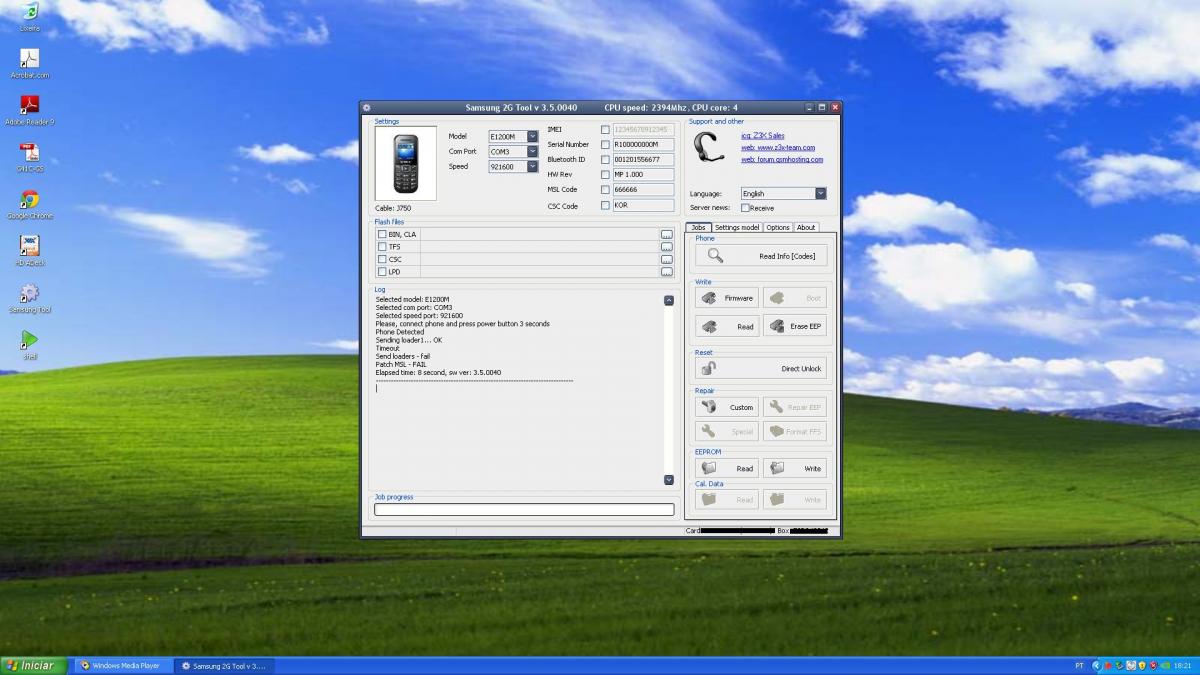Enable the MSL Code checkbox

tap(605, 189)
